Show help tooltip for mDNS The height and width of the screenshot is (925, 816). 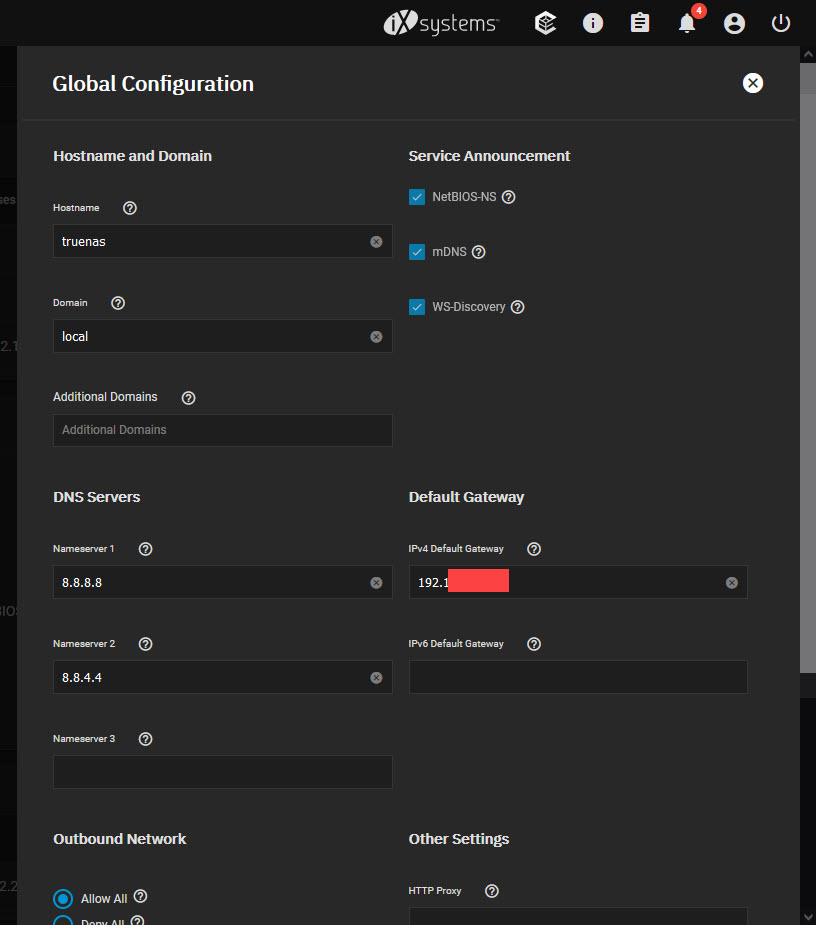[479, 252]
